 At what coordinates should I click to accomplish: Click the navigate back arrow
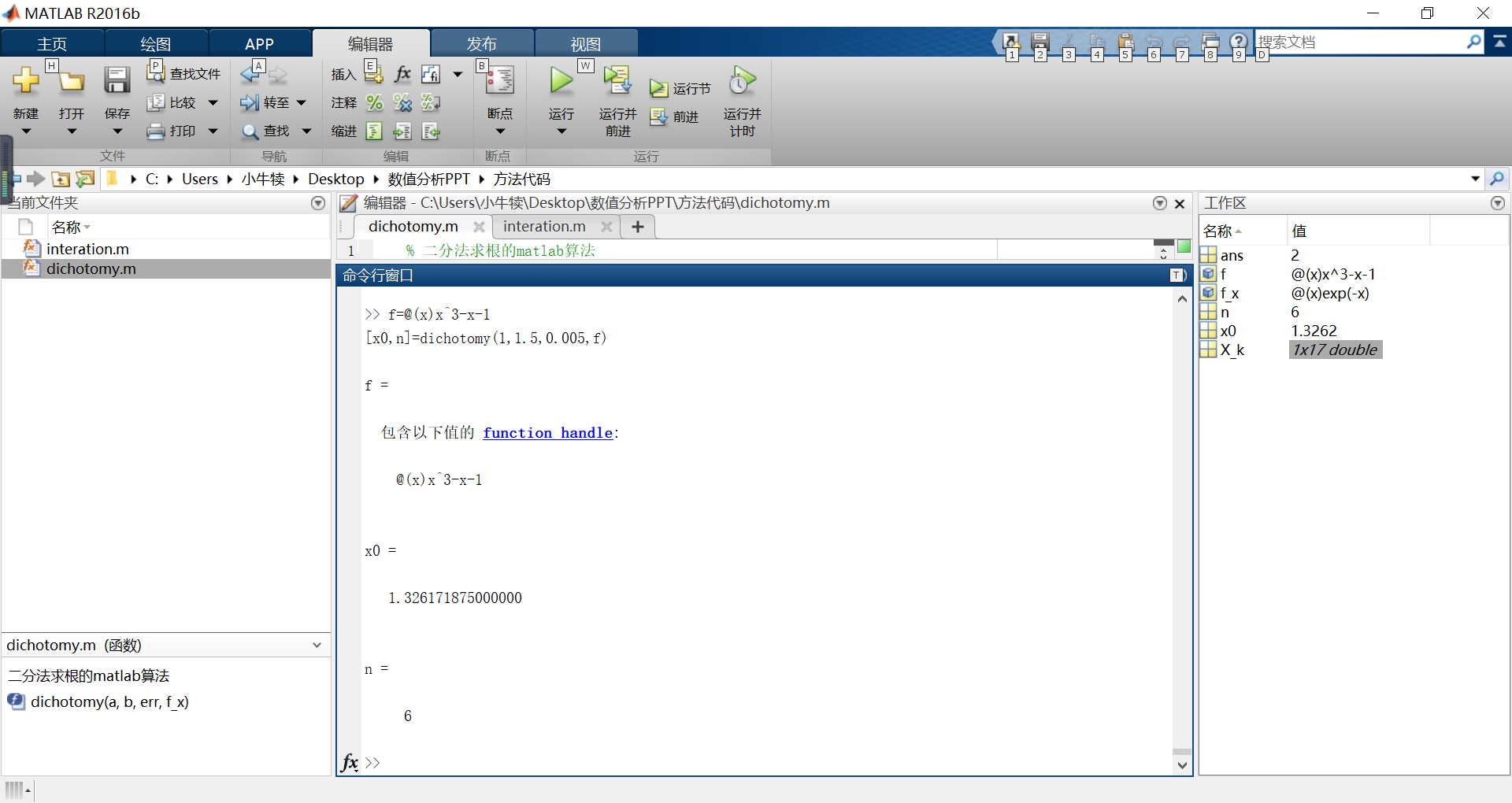251,74
